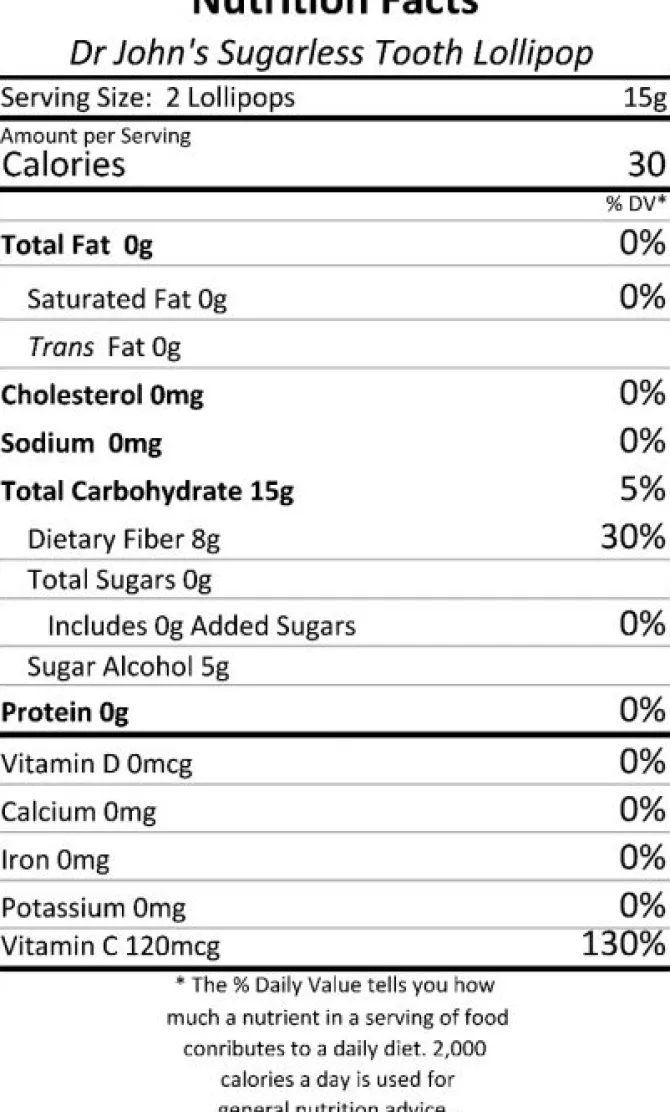This screenshot has height=1112, width=670.
Task: Select the Serving Size 2 Lollipops text
Action: [x=147, y=98]
